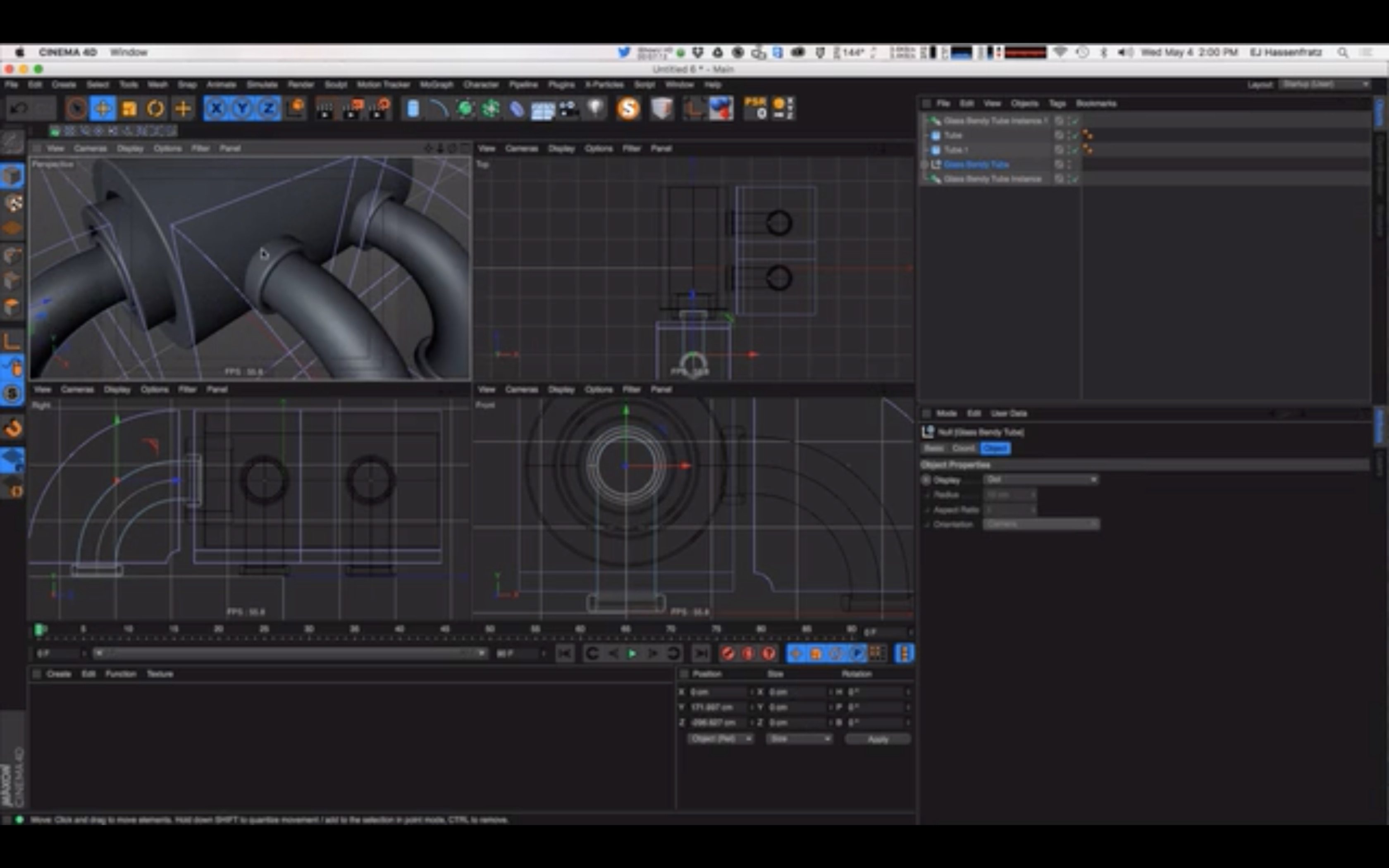Toggle the Y axis lock

[242, 108]
